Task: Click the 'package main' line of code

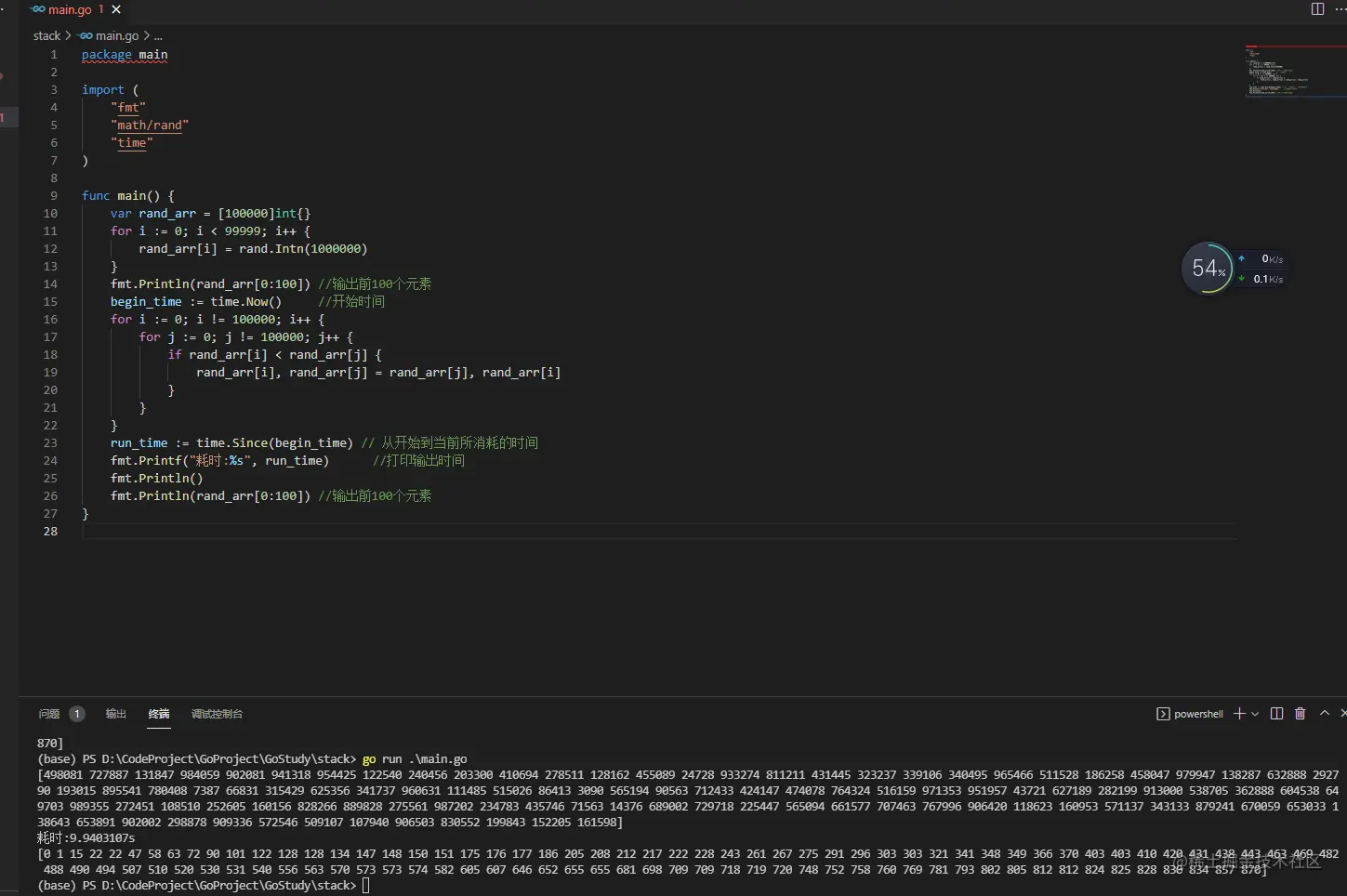Action: (125, 55)
